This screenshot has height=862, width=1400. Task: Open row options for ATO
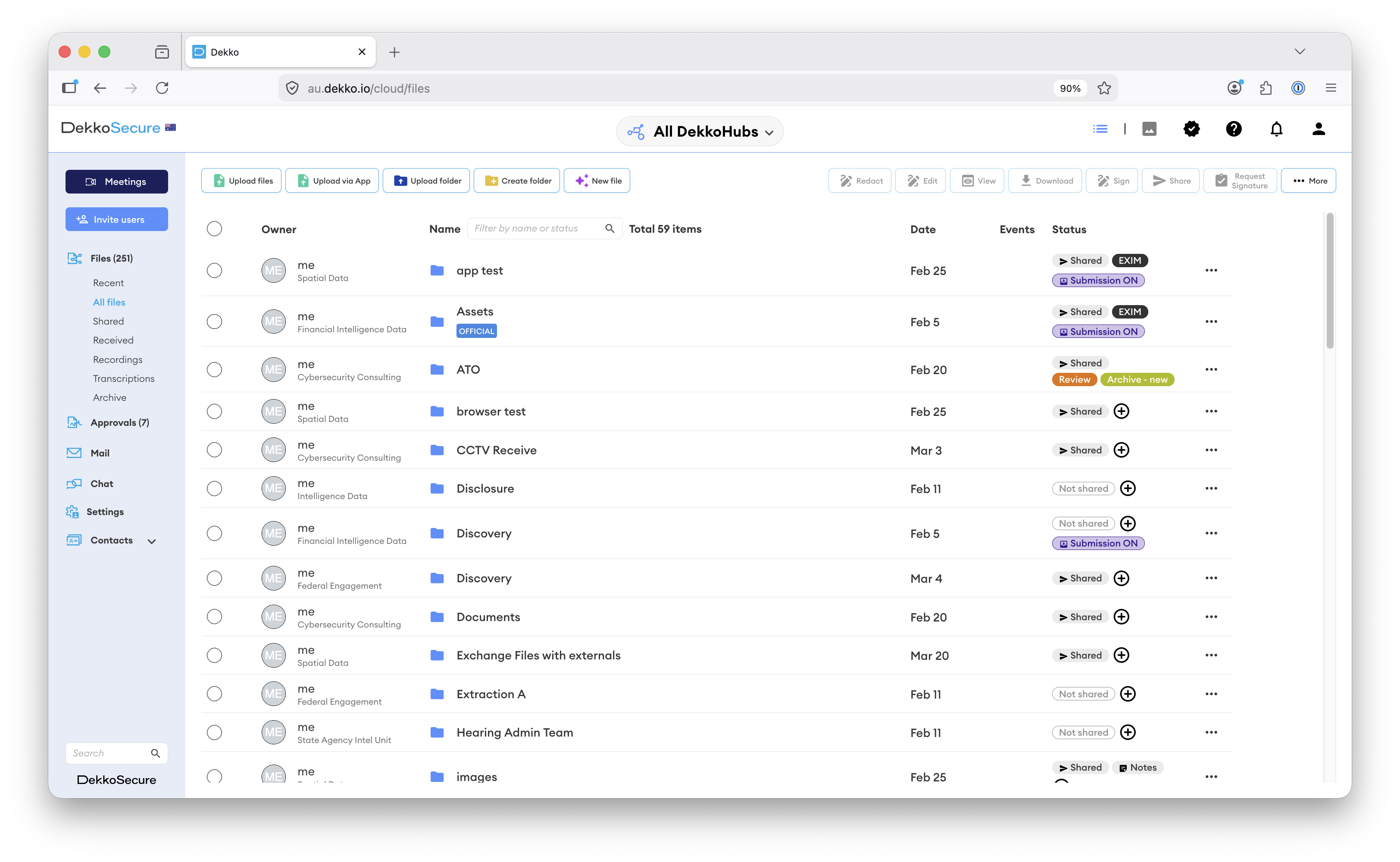[1211, 369]
